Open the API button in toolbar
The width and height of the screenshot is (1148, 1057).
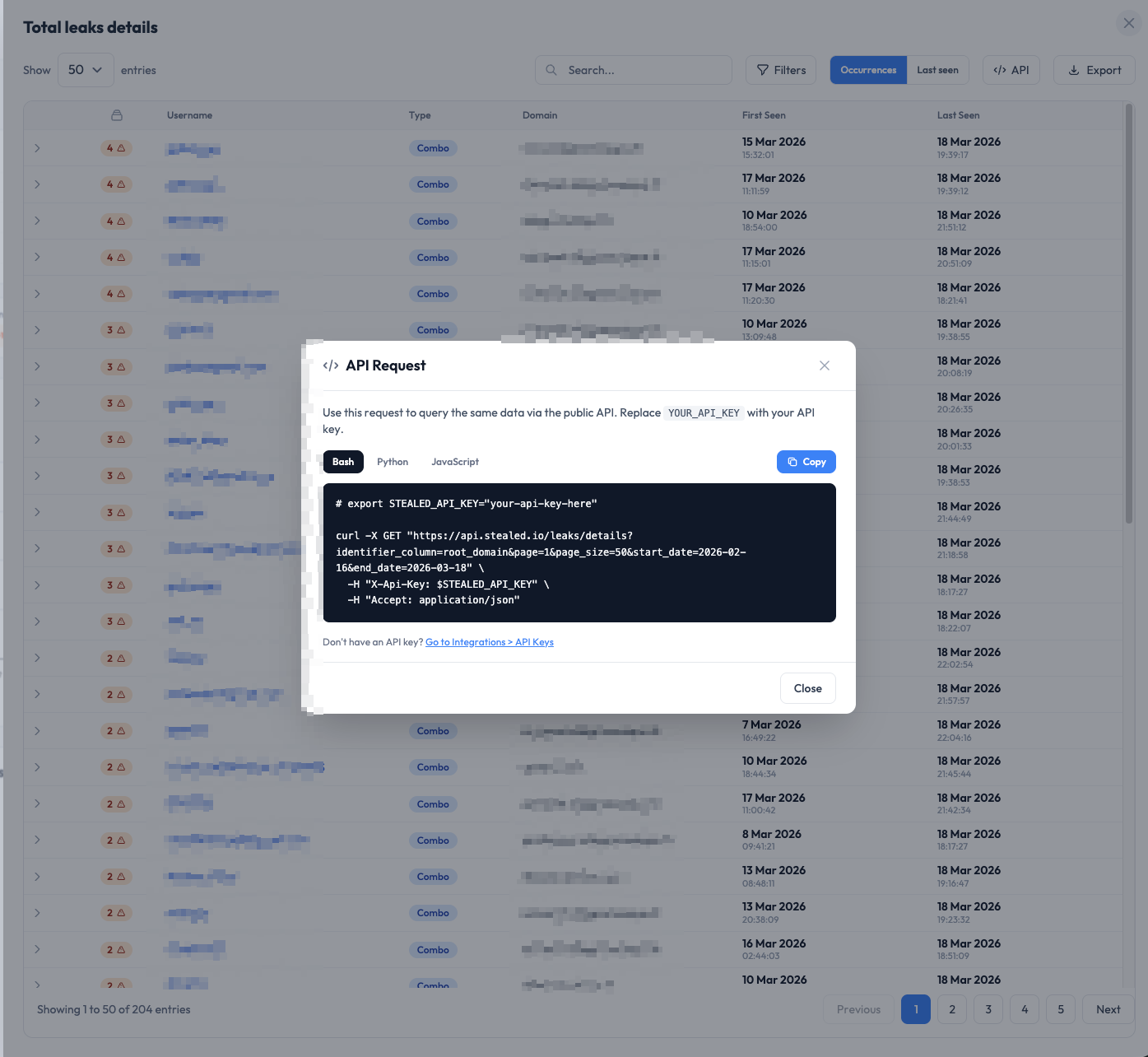[1011, 70]
